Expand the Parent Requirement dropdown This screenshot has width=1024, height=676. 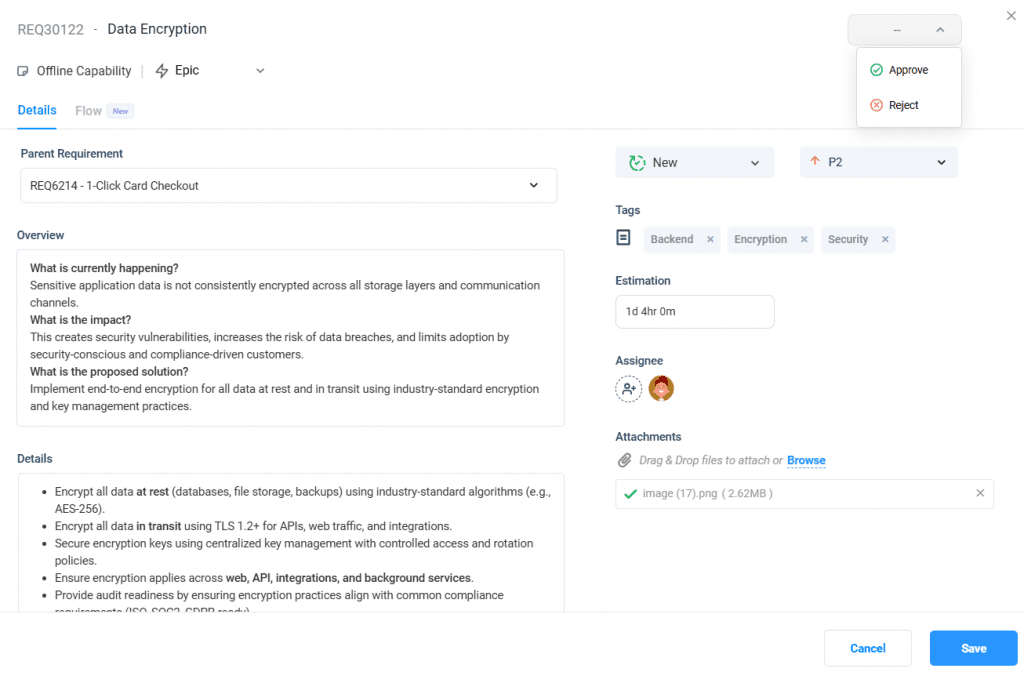[533, 185]
